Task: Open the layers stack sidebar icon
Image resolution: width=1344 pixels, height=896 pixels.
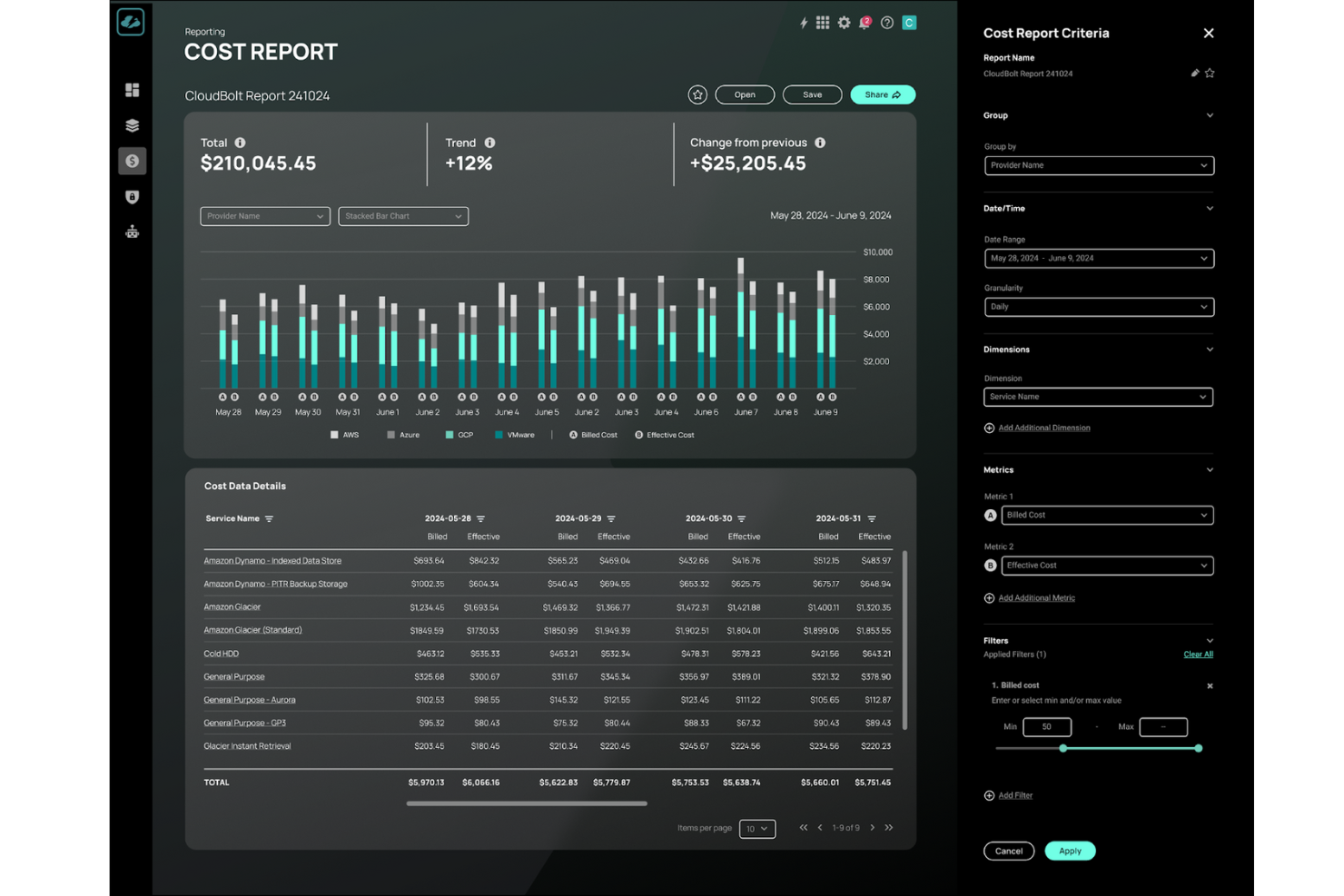Action: click(x=133, y=125)
